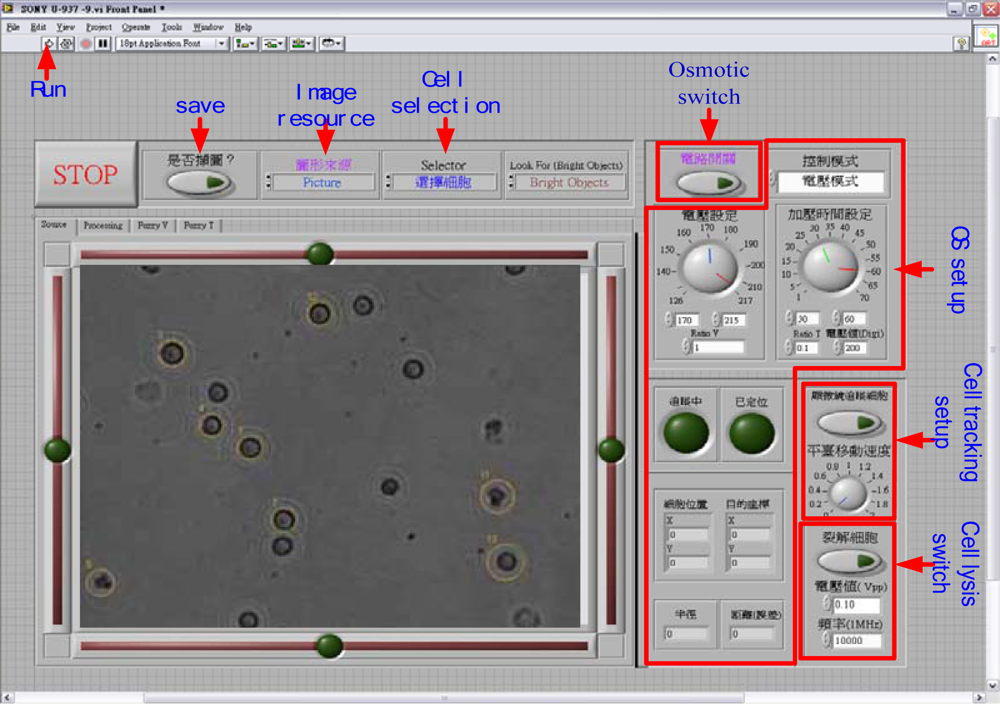Toggle the osmotic circuit switch
The width and height of the screenshot is (1000, 704).
click(x=708, y=183)
